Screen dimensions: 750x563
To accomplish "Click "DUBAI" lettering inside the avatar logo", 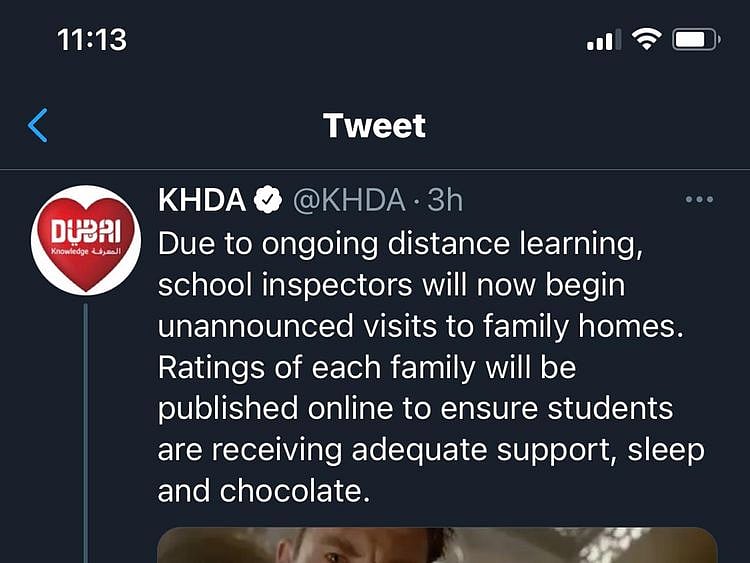I will [85, 232].
